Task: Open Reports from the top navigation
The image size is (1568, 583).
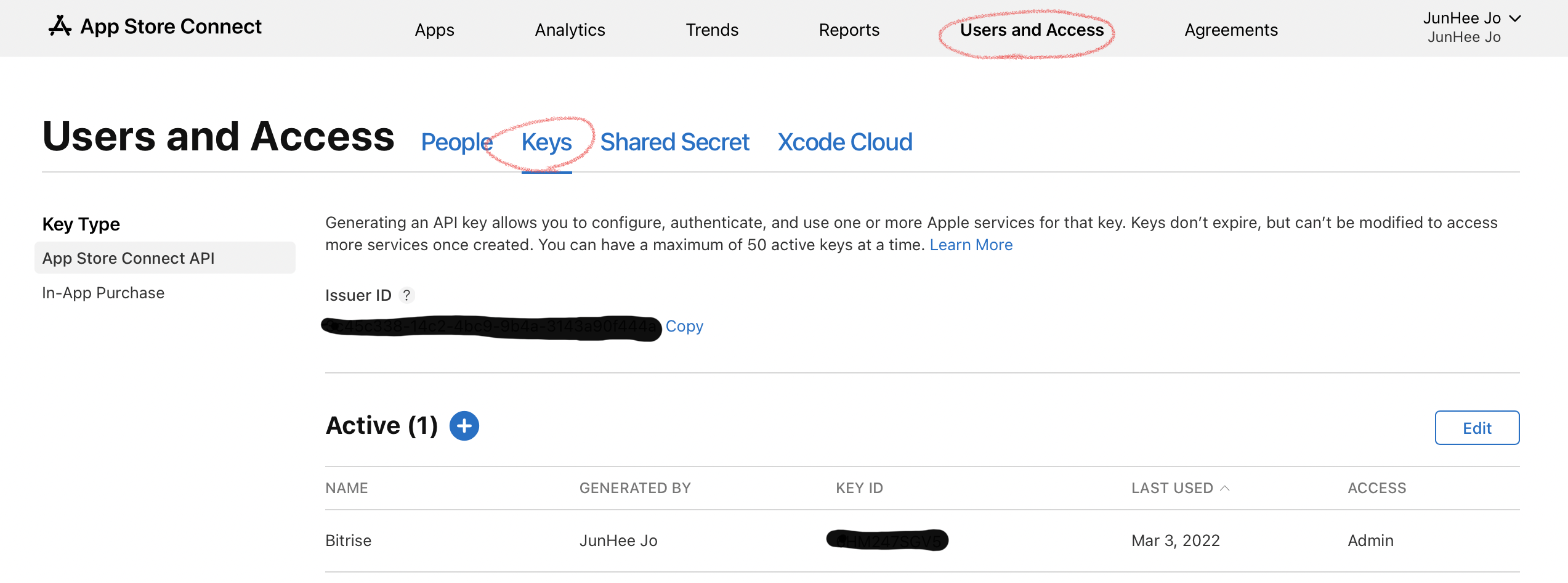Action: [x=849, y=30]
